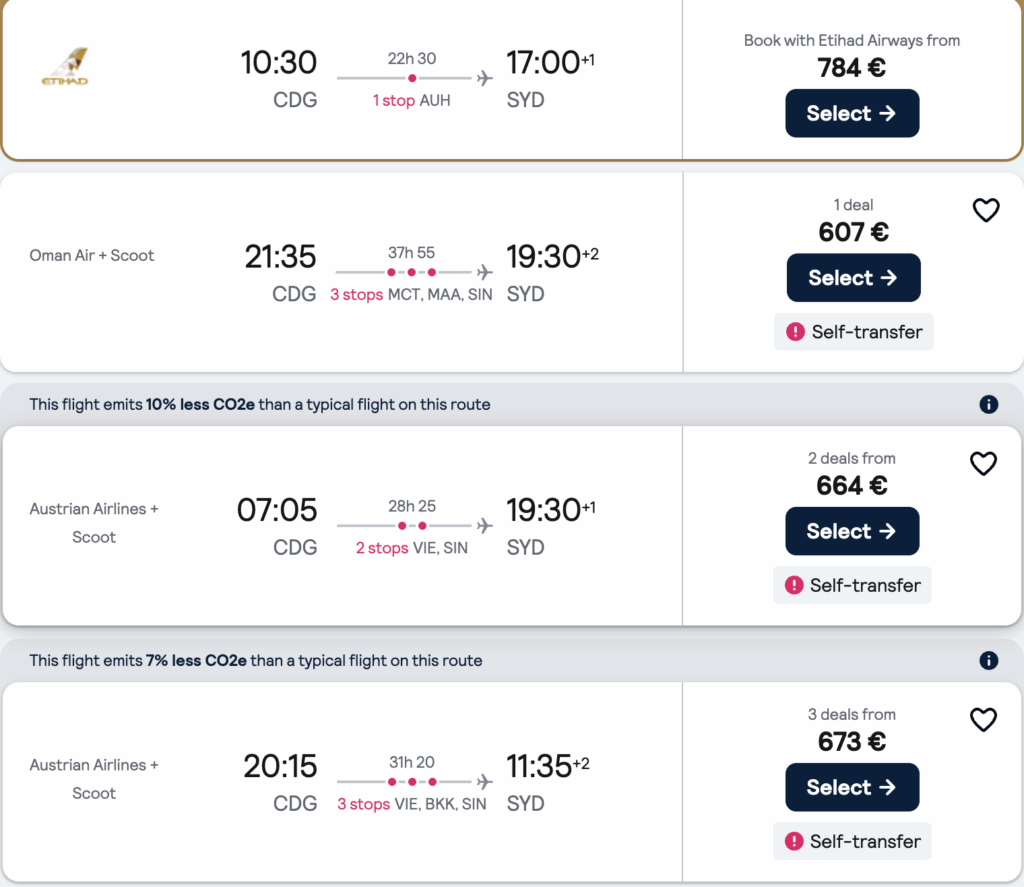Heart the 673 € three-stop flight
Image resolution: width=1024 pixels, height=887 pixels.
[984, 719]
